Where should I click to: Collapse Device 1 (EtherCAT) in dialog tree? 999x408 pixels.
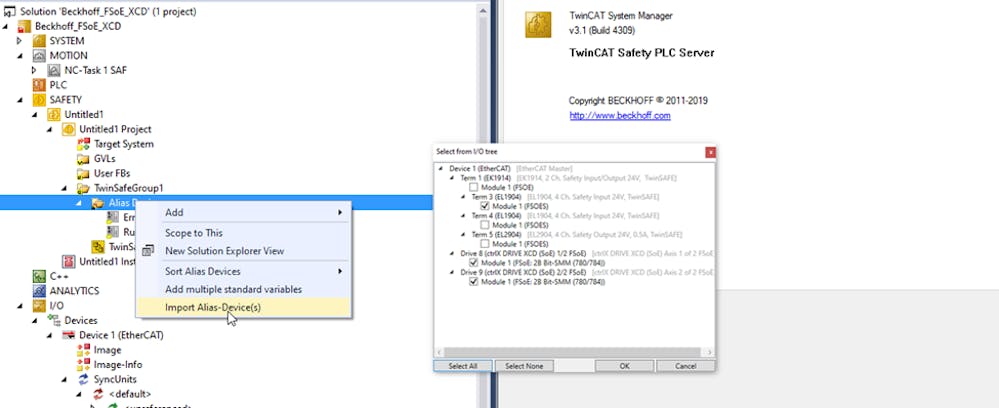[442, 168]
